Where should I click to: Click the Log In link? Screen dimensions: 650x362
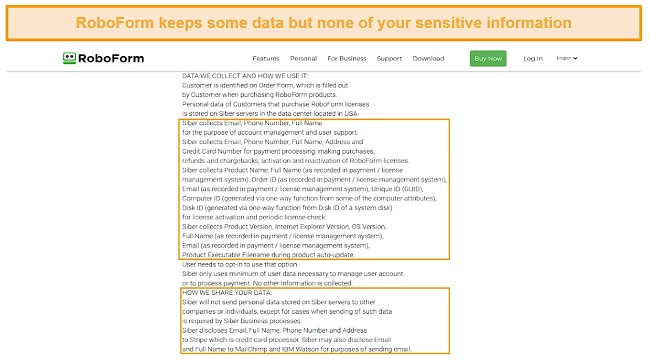(533, 58)
